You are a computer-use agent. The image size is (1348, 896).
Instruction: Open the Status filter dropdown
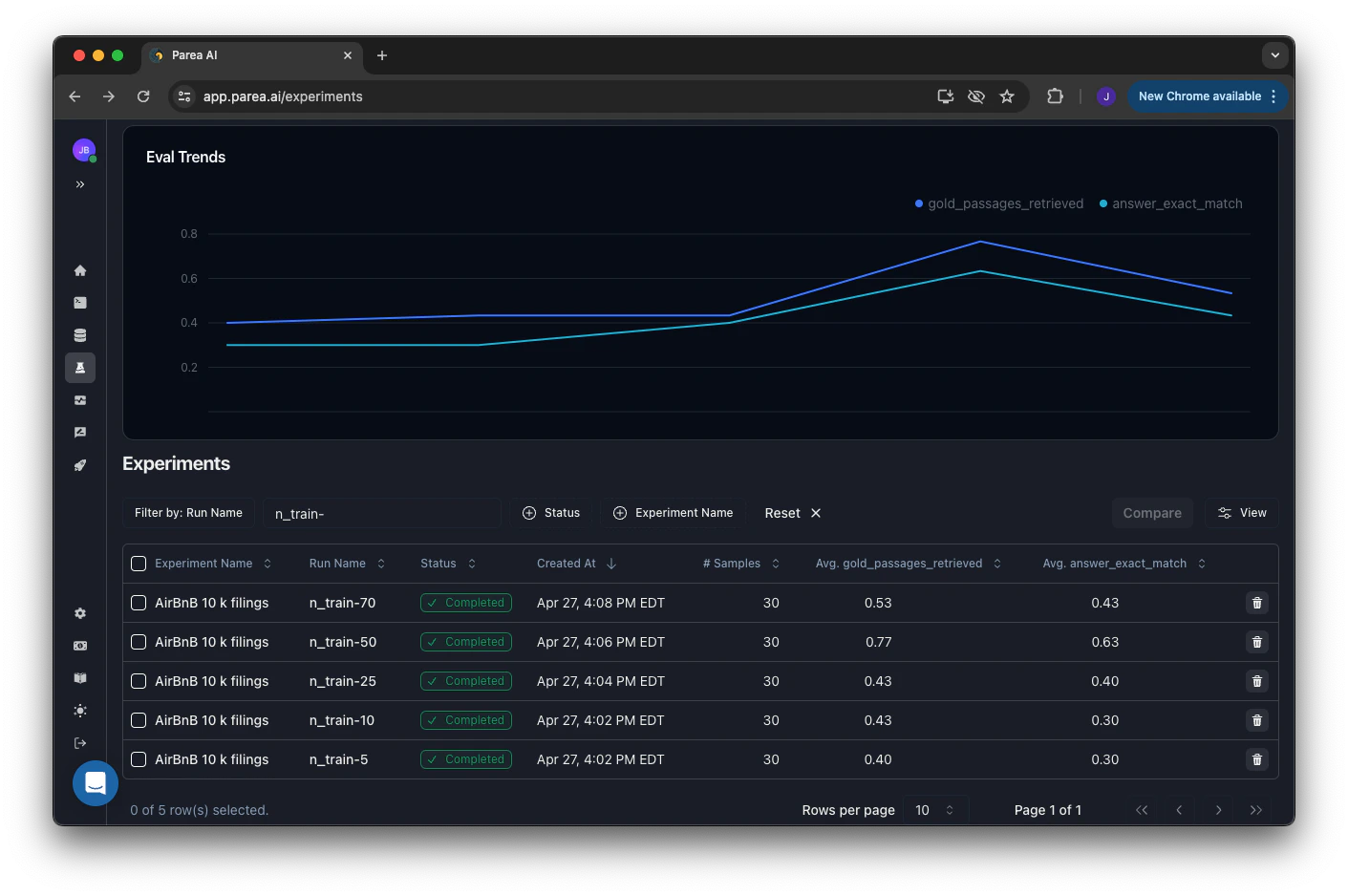click(x=552, y=513)
